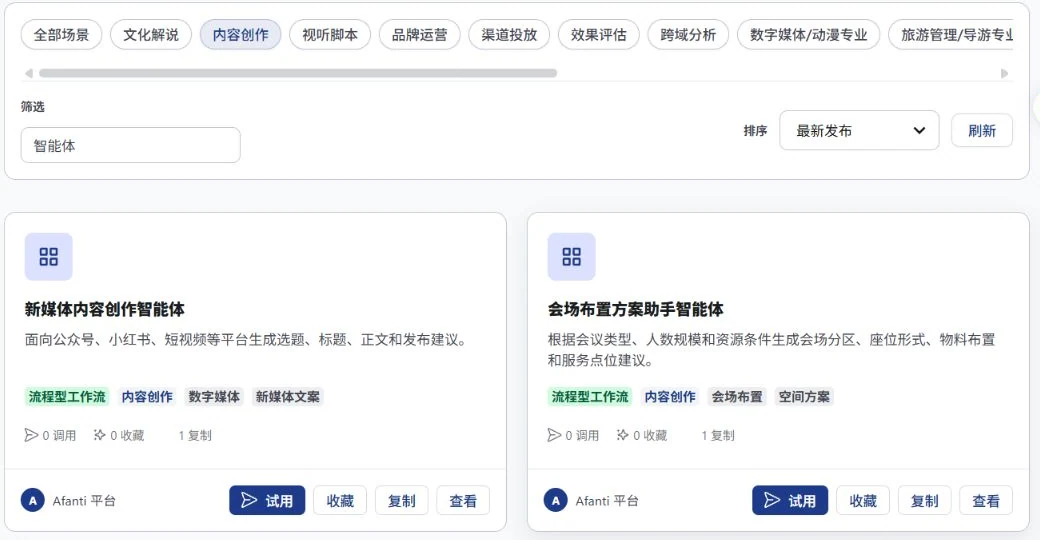Viewport: 1040px width, 540px height.
Task: Open the 最新发布 sort dropdown
Action: pyautogui.click(x=859, y=130)
